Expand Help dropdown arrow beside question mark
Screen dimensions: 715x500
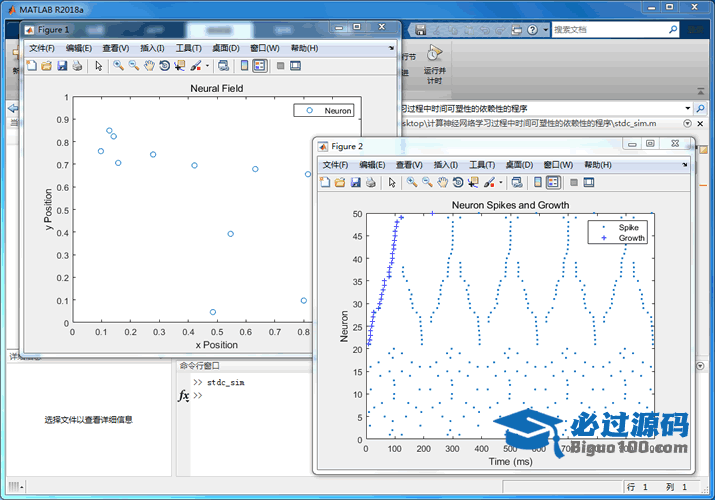[545, 30]
